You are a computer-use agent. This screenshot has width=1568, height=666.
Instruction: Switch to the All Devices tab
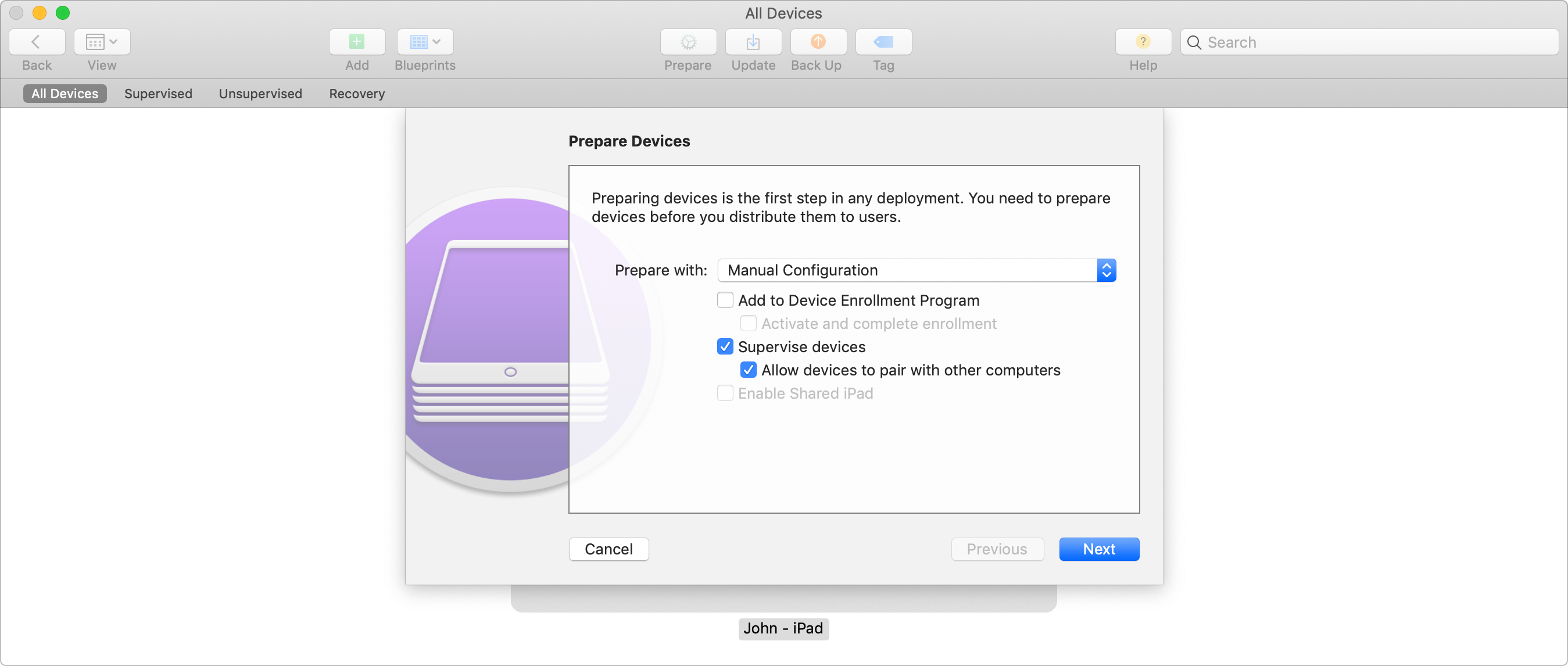coord(65,94)
